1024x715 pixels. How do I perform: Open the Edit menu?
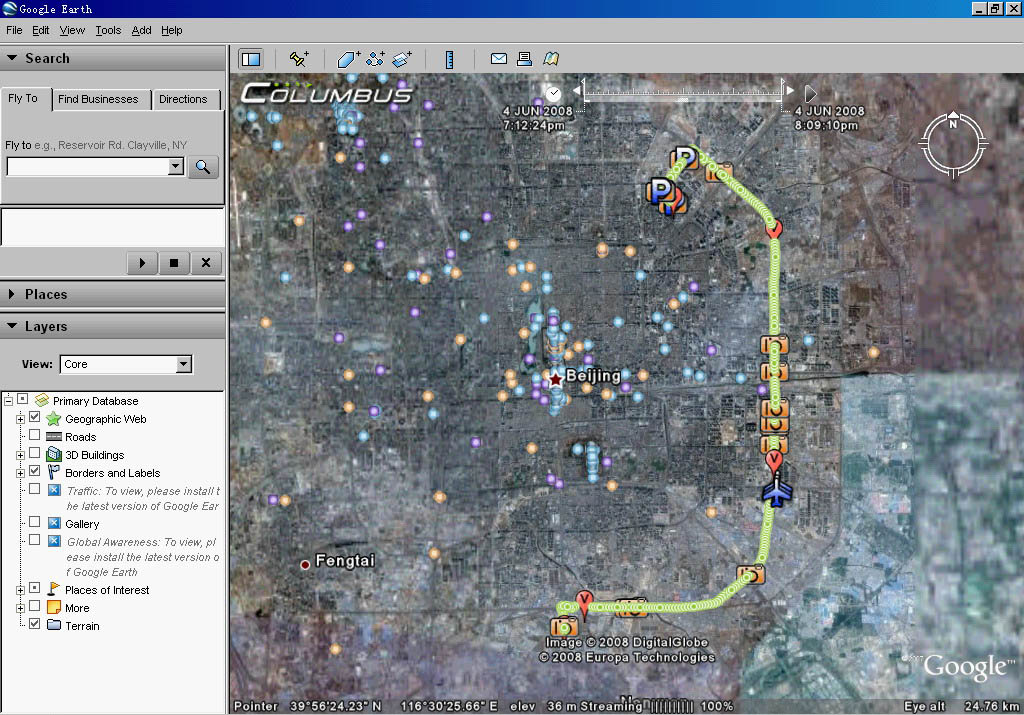tap(40, 30)
